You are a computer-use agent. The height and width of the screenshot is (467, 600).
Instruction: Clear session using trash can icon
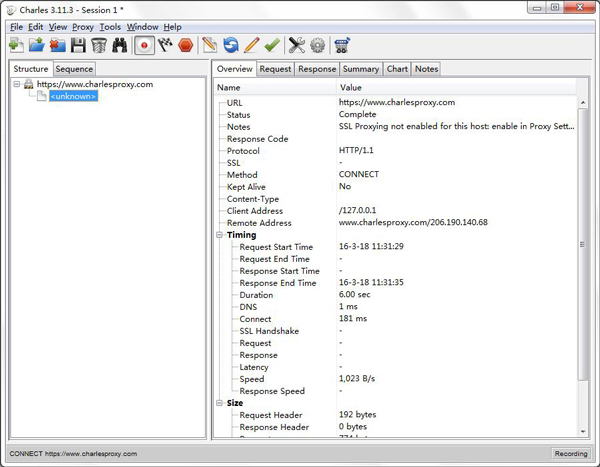coord(99,45)
